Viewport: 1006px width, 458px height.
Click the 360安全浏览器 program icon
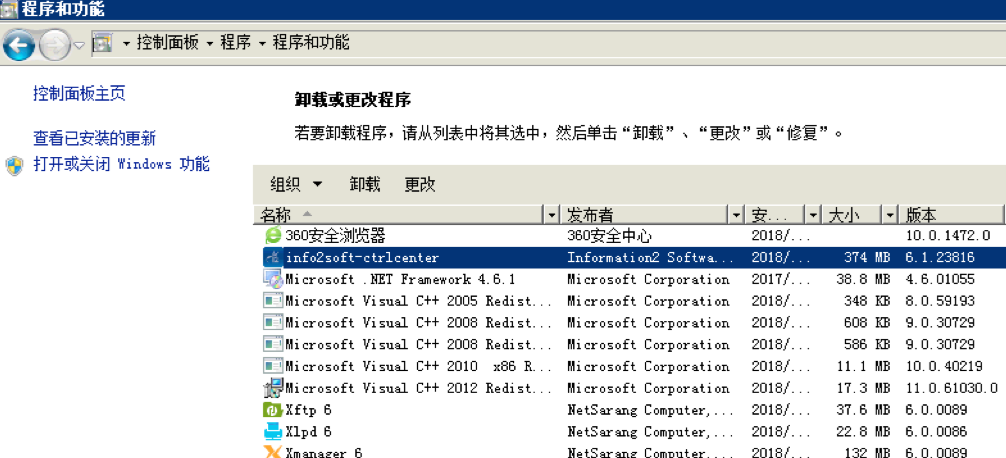[273, 236]
